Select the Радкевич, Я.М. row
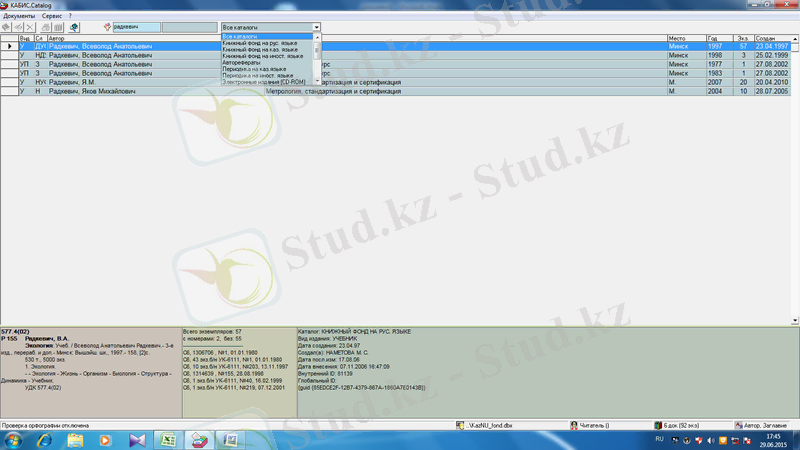 click(x=395, y=82)
